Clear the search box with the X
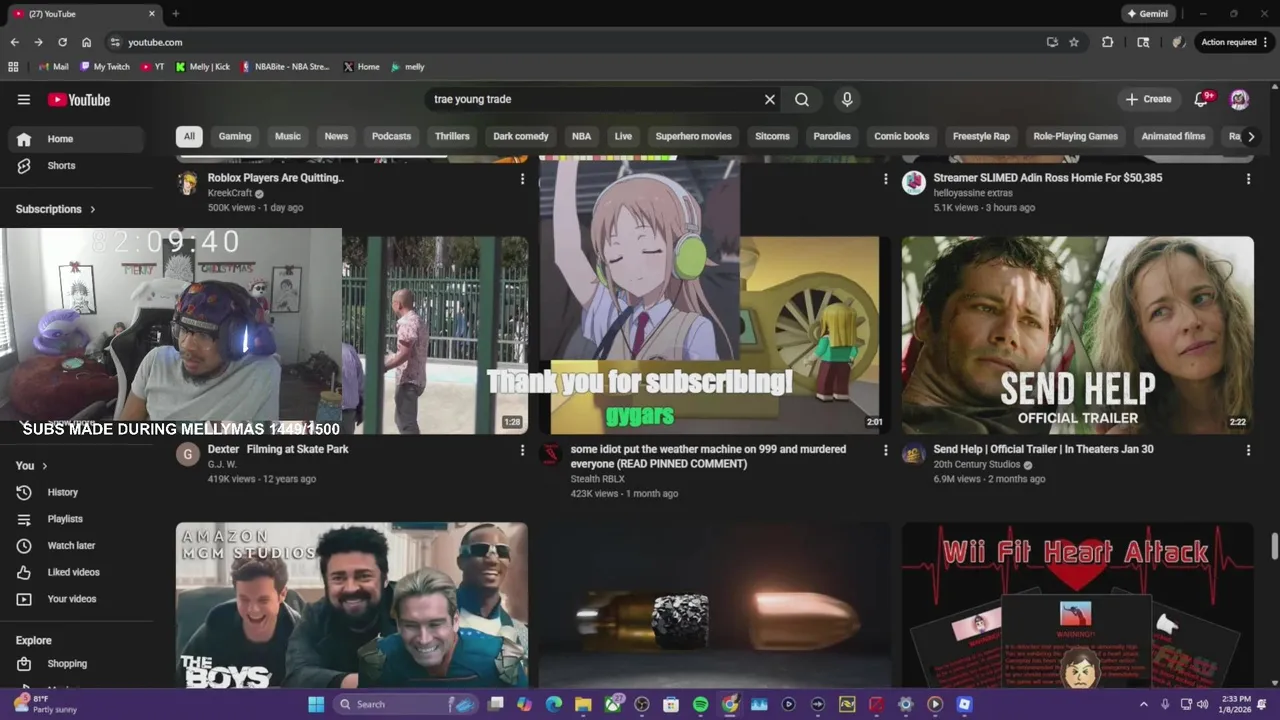Viewport: 1280px width, 720px height. click(770, 99)
